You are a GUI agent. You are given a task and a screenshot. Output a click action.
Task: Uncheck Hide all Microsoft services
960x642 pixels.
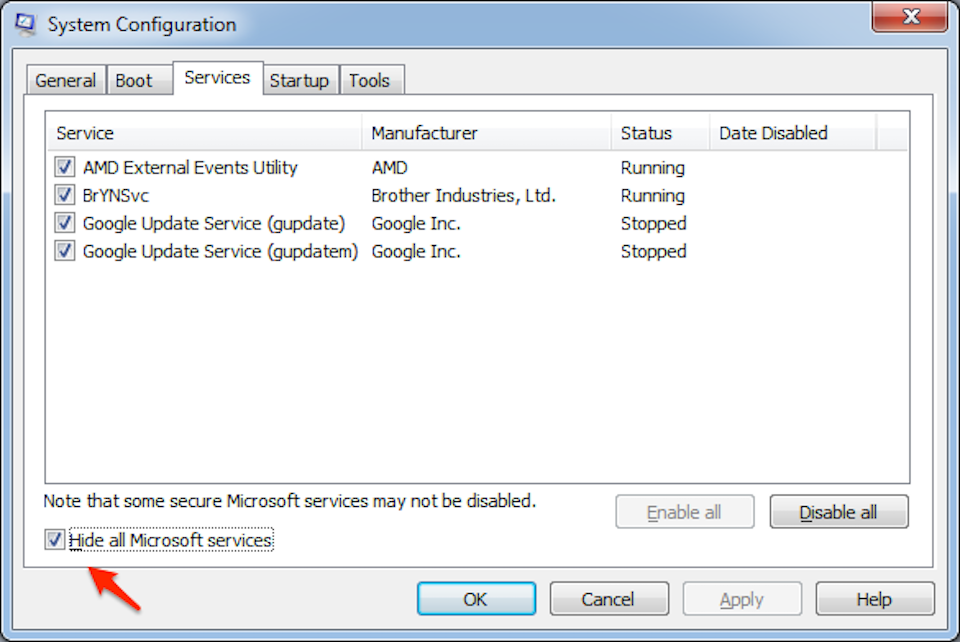pos(55,541)
